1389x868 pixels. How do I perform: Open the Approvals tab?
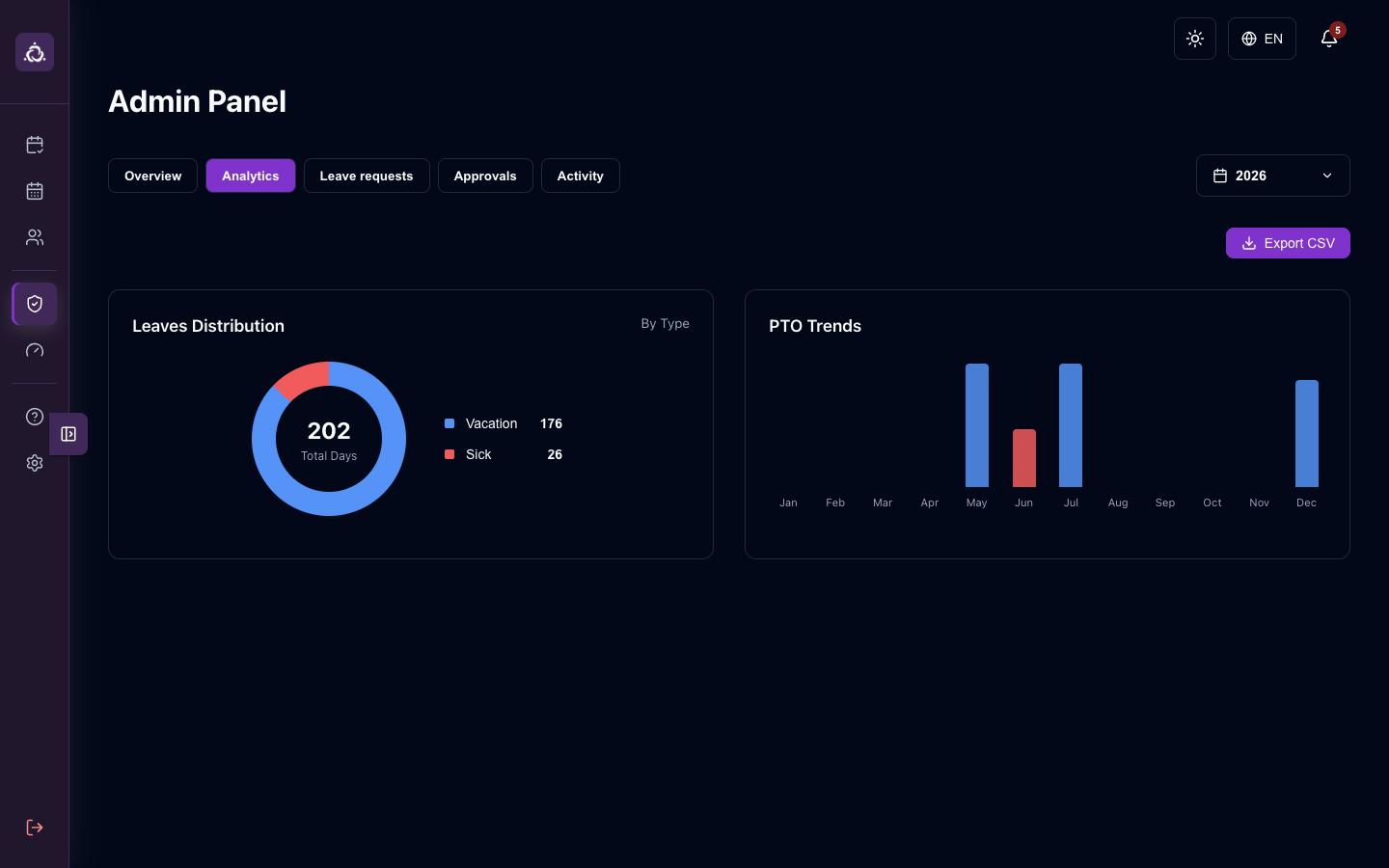click(485, 176)
